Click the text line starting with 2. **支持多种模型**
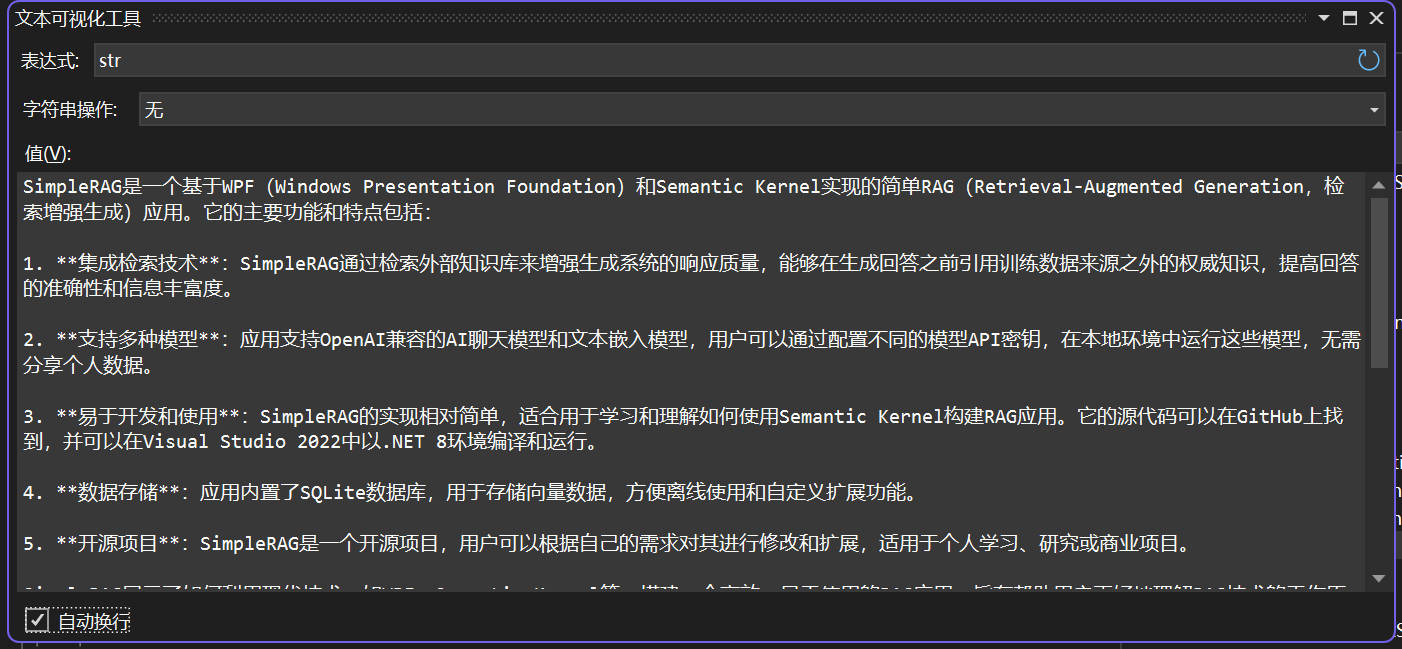The height and width of the screenshot is (649, 1402). click(x=692, y=341)
